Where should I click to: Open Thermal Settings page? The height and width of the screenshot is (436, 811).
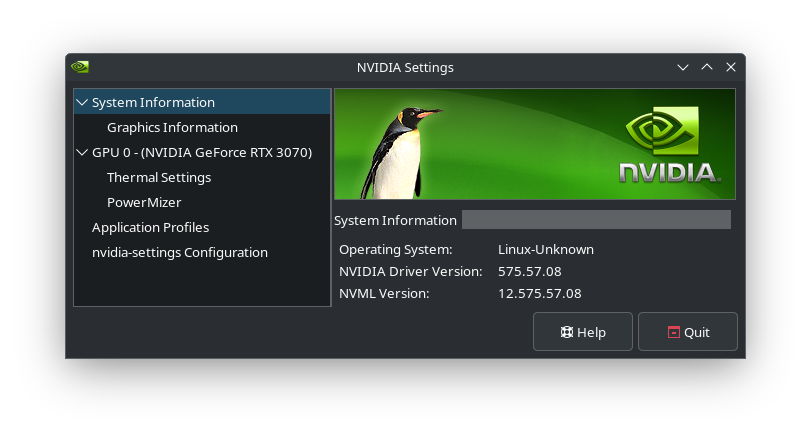202,177
